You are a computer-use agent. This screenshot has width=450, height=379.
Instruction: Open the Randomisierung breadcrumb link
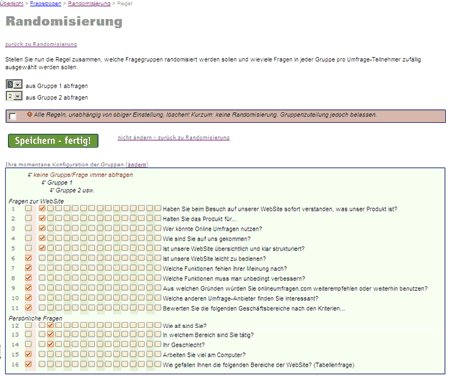coord(89,3)
